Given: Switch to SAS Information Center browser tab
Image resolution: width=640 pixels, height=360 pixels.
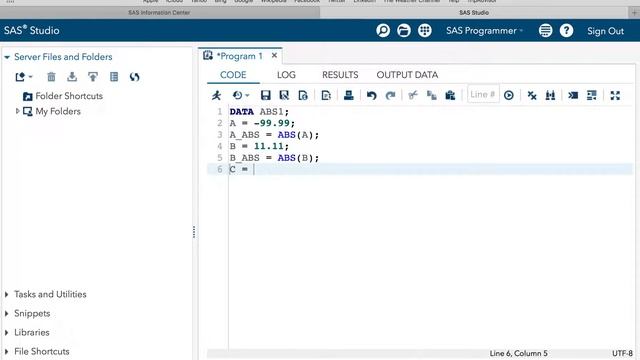Looking at the screenshot, I should [x=159, y=13].
